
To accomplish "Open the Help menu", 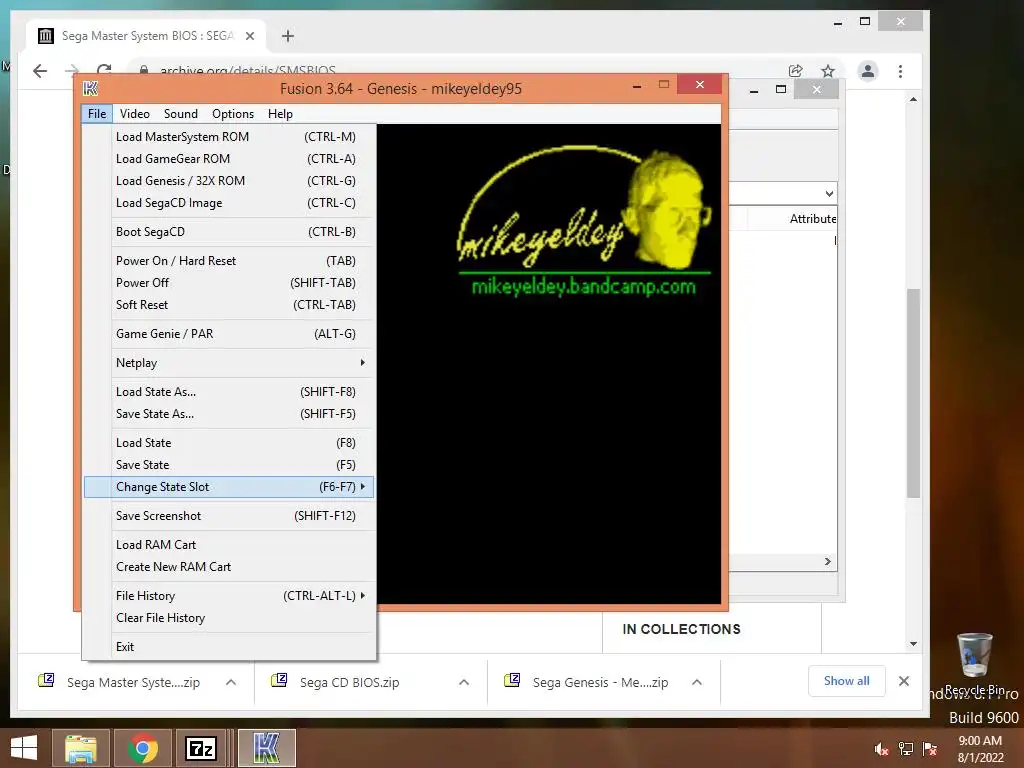I will click(x=280, y=114).
